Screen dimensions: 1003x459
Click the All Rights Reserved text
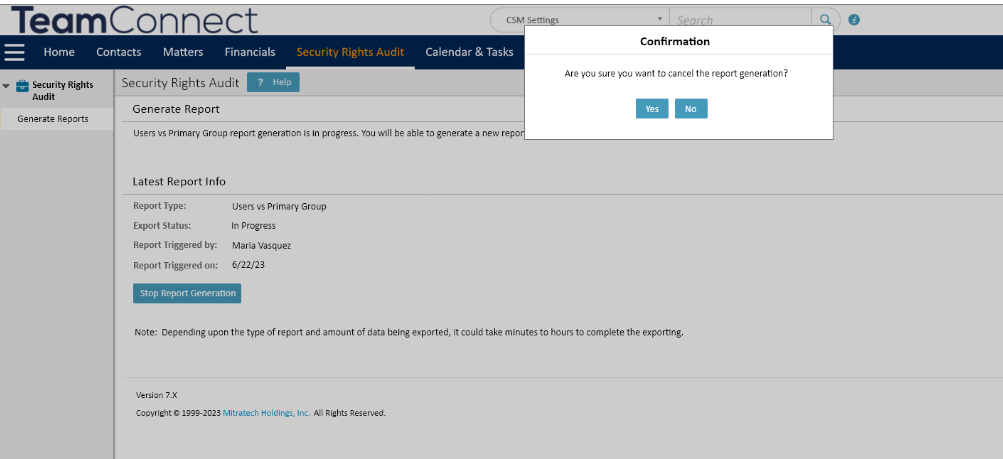click(x=350, y=413)
